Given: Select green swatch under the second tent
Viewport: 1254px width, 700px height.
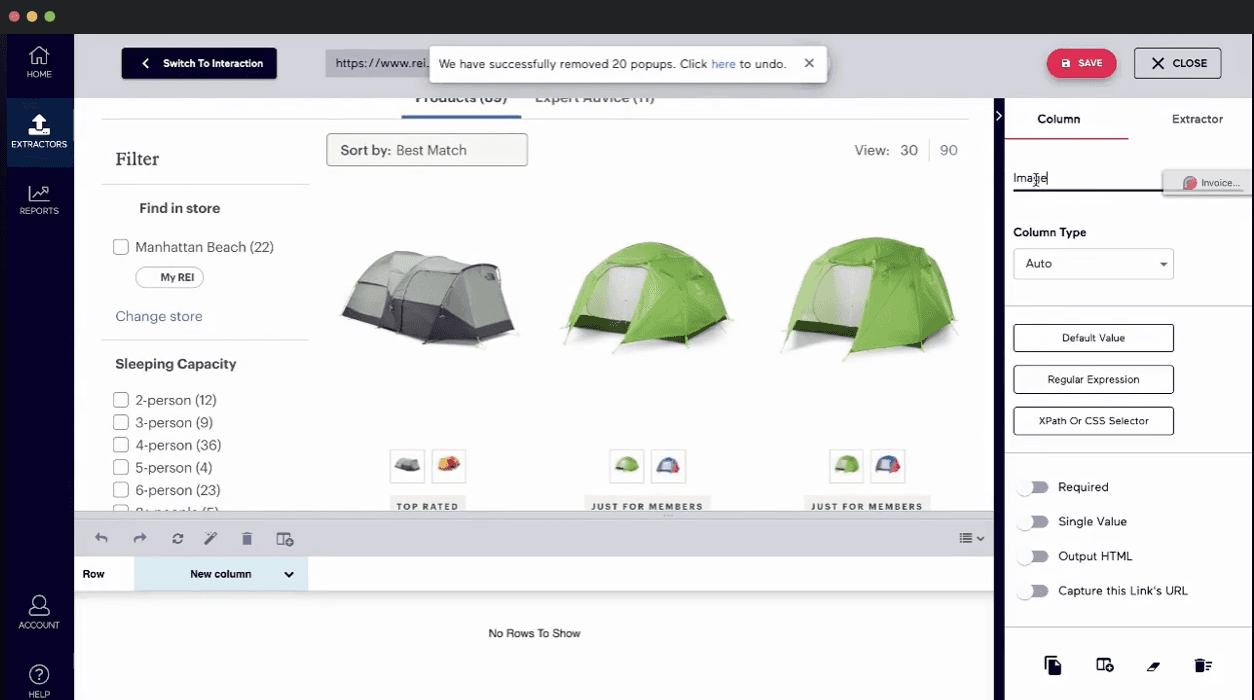Looking at the screenshot, I should [627, 465].
